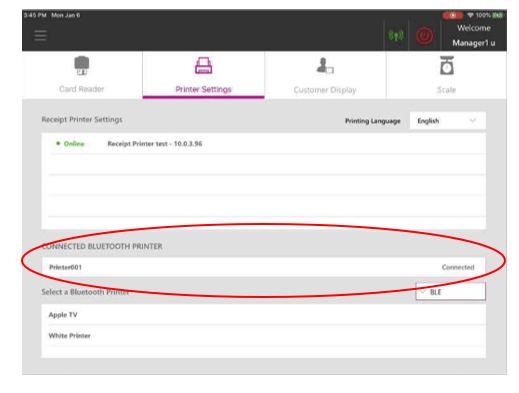Open the Card Reader tab

82,75
